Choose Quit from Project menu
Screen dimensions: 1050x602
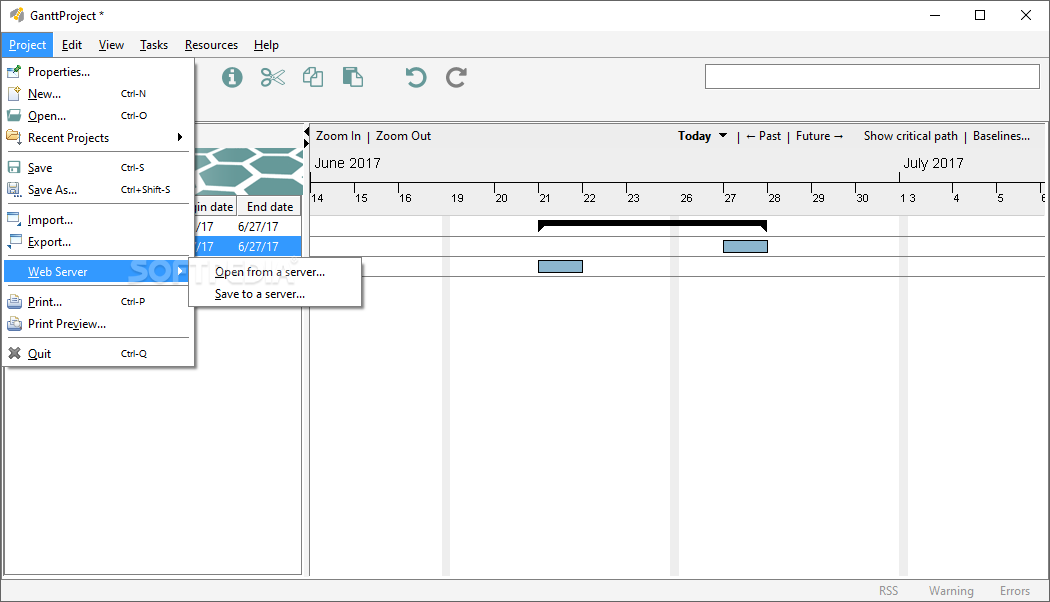[98, 354]
